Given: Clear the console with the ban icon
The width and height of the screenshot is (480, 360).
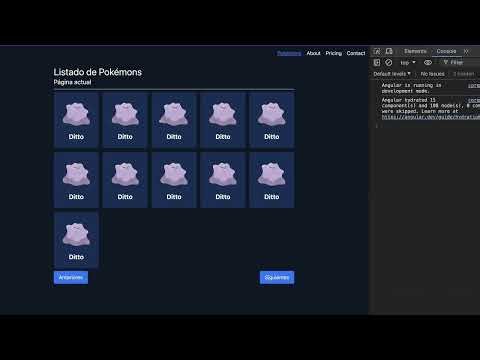Looking at the screenshot, I should click(x=389, y=62).
